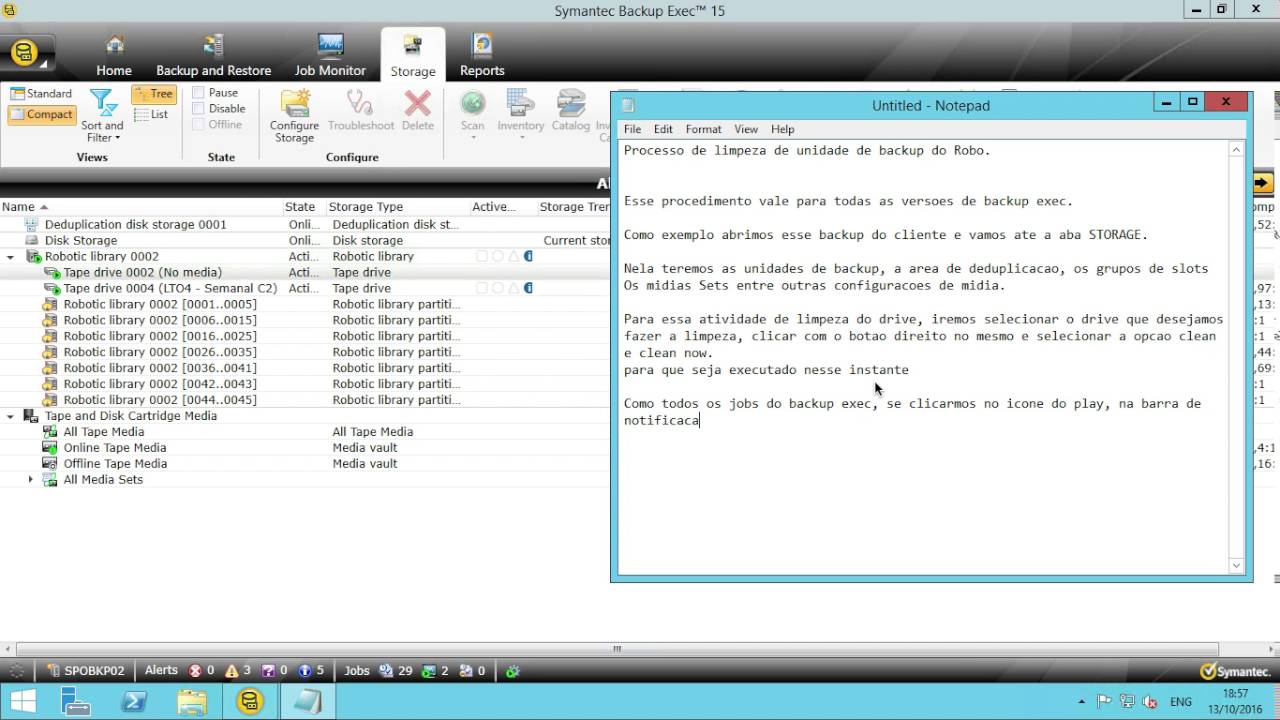The height and width of the screenshot is (720, 1280).
Task: Select List view mode
Action: point(152,114)
